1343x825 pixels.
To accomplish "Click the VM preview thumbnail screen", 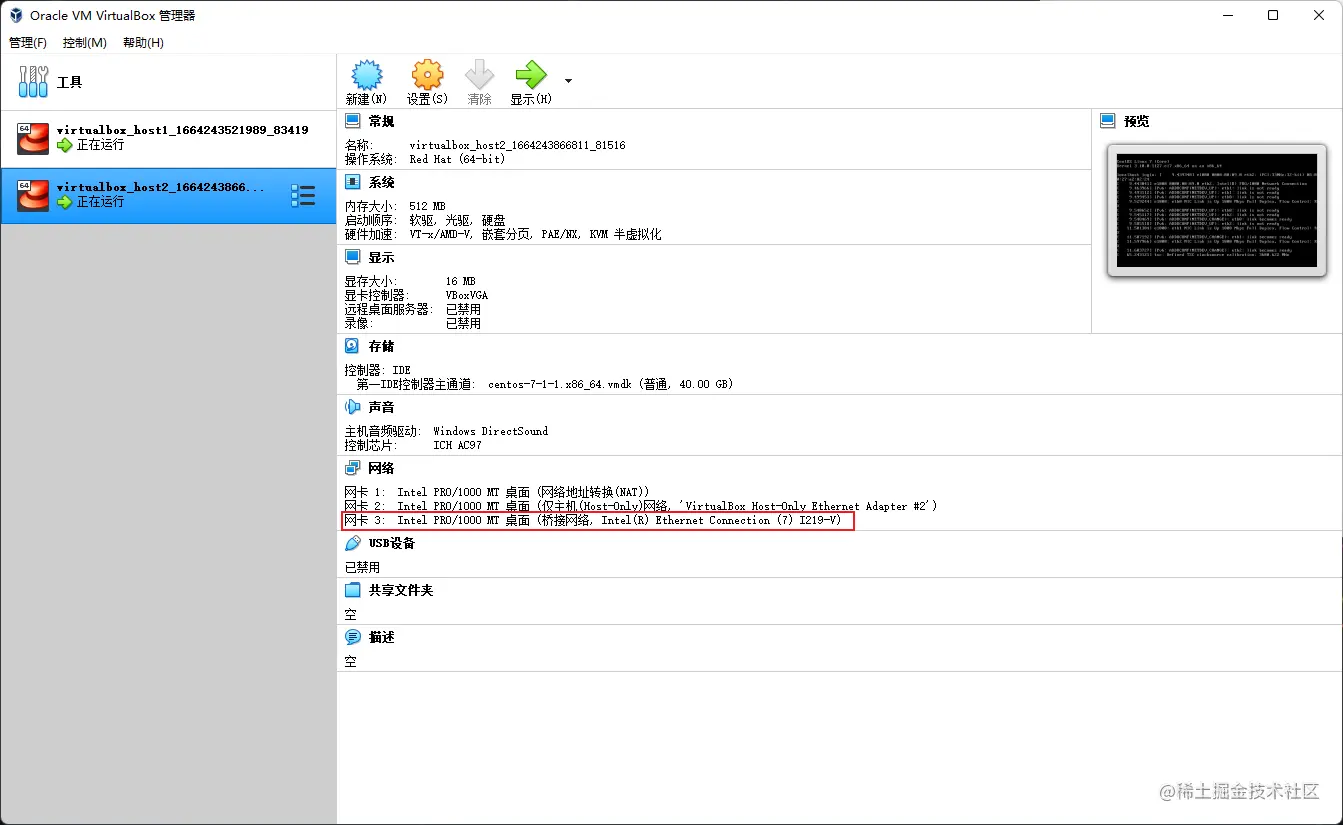I will 1217,211.
